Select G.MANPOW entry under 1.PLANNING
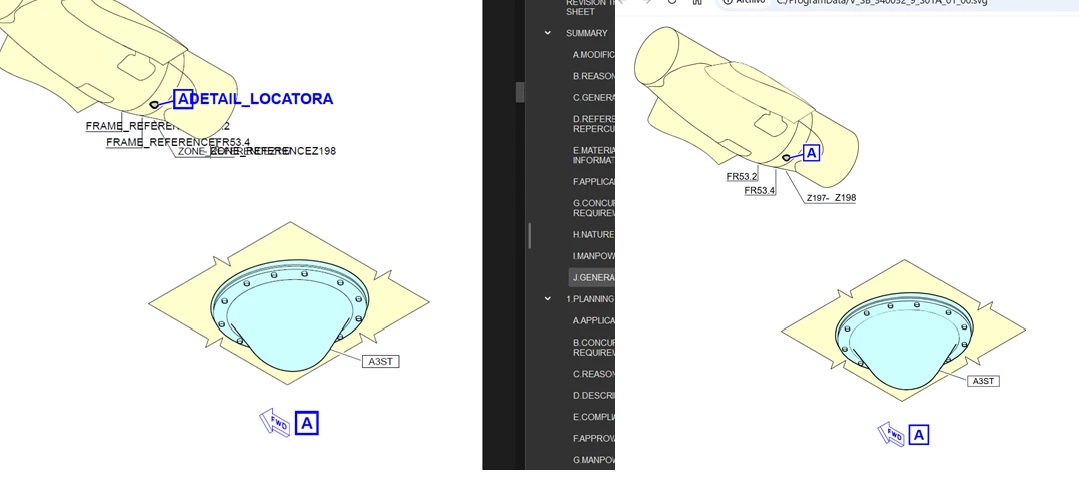1079x491 pixels. pos(593,459)
